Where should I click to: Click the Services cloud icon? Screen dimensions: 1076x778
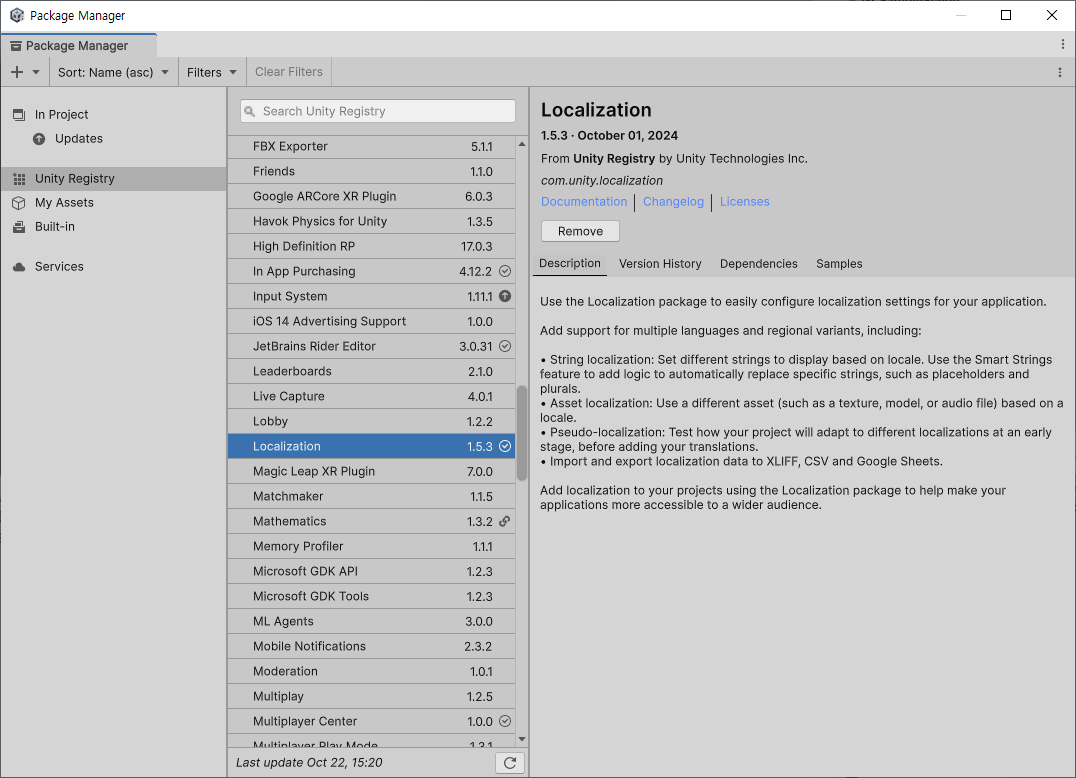click(19, 266)
